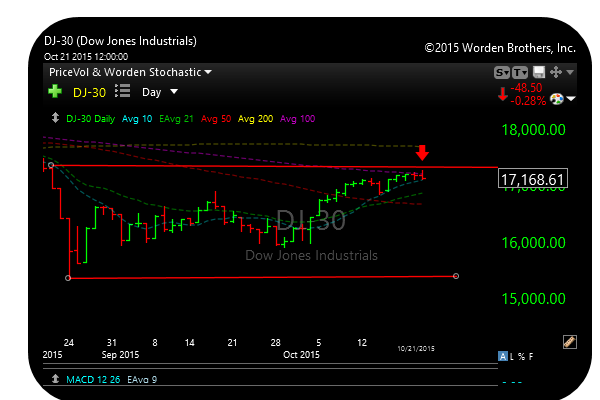This screenshot has height=400, width=600.
Task: Click the right end handle of lower trendline
Action: point(456,276)
